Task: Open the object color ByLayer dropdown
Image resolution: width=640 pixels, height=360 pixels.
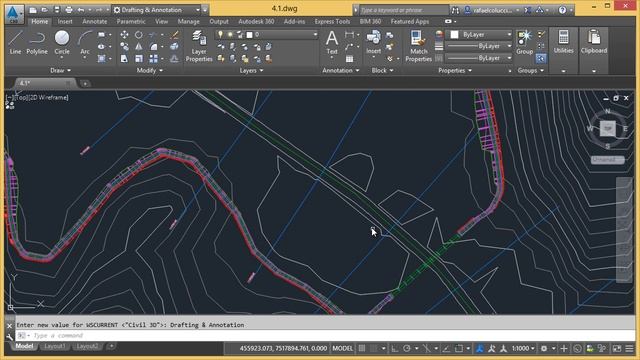Action: coord(509,35)
